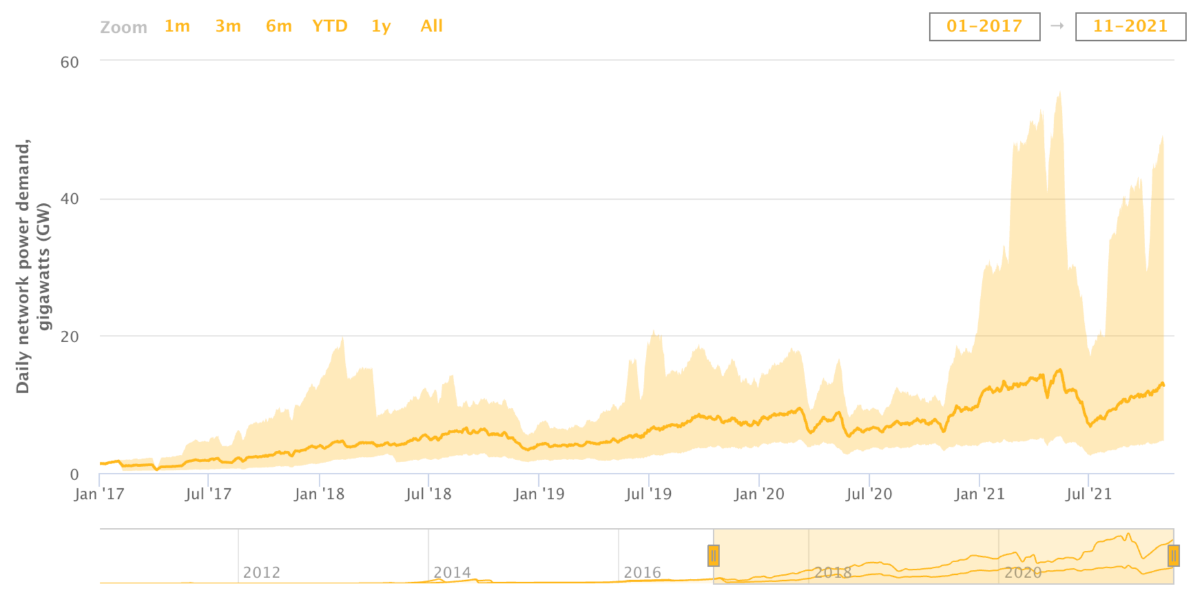Select the 6m zoom preset
Image resolution: width=1200 pixels, height=603 pixels.
[x=279, y=26]
